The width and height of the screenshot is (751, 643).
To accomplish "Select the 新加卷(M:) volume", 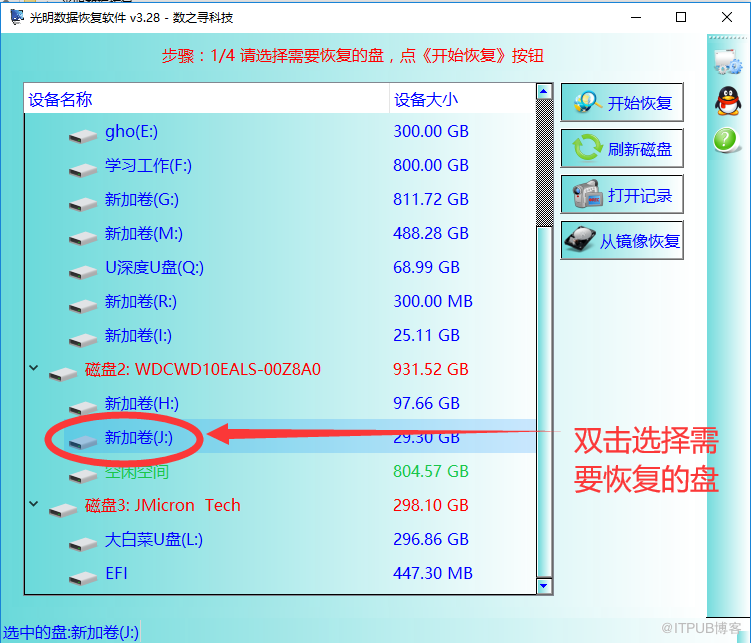I will tap(280, 233).
